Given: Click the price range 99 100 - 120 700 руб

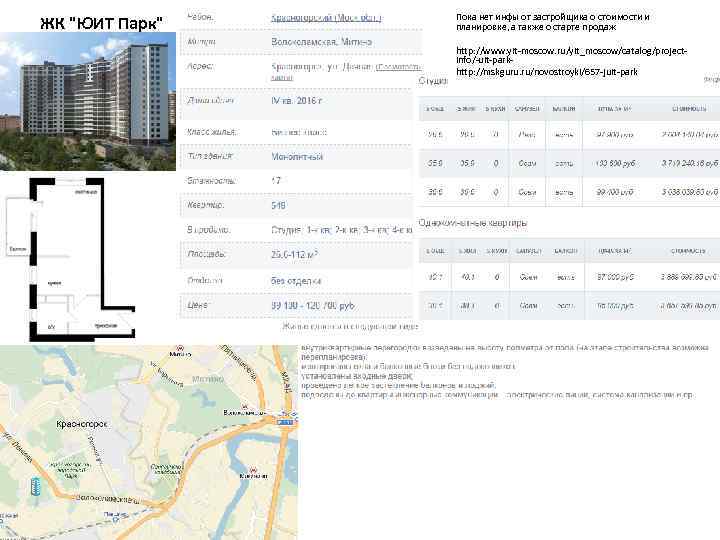Looking at the screenshot, I should click(x=313, y=305).
